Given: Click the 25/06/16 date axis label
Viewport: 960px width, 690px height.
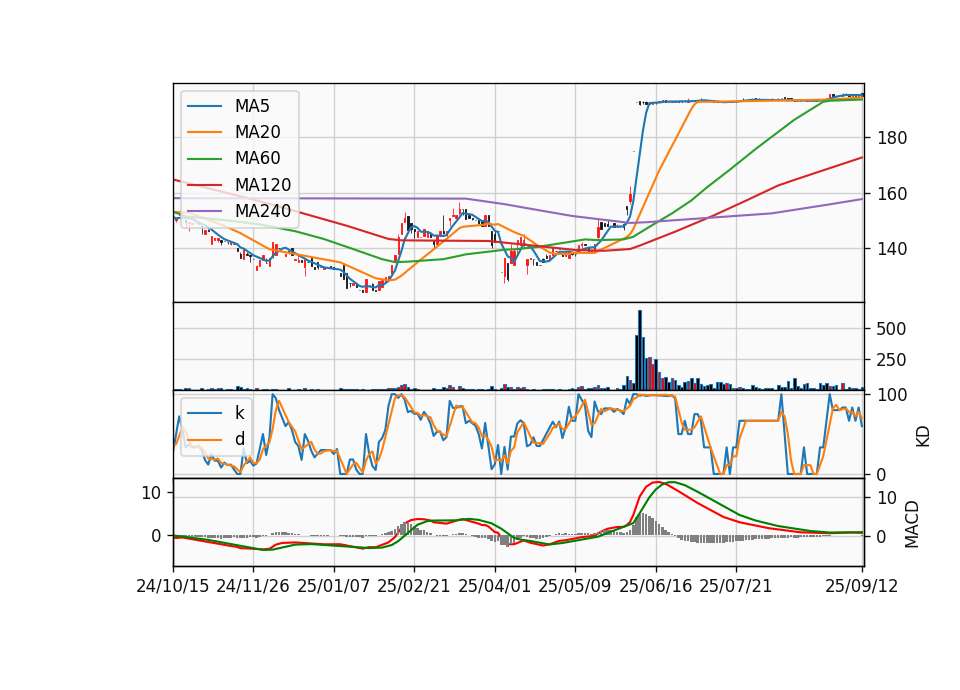Looking at the screenshot, I should 655,586.
